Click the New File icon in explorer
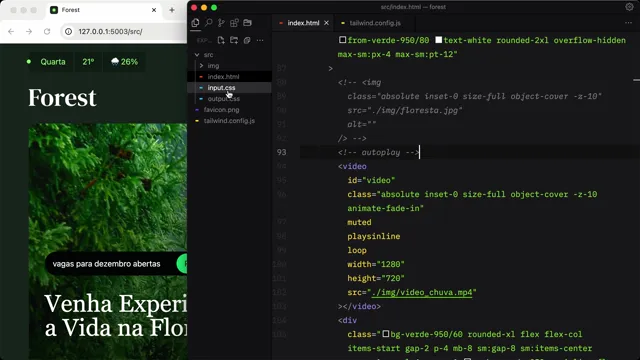Image resolution: width=640 pixels, height=360 pixels. tap(221, 40)
